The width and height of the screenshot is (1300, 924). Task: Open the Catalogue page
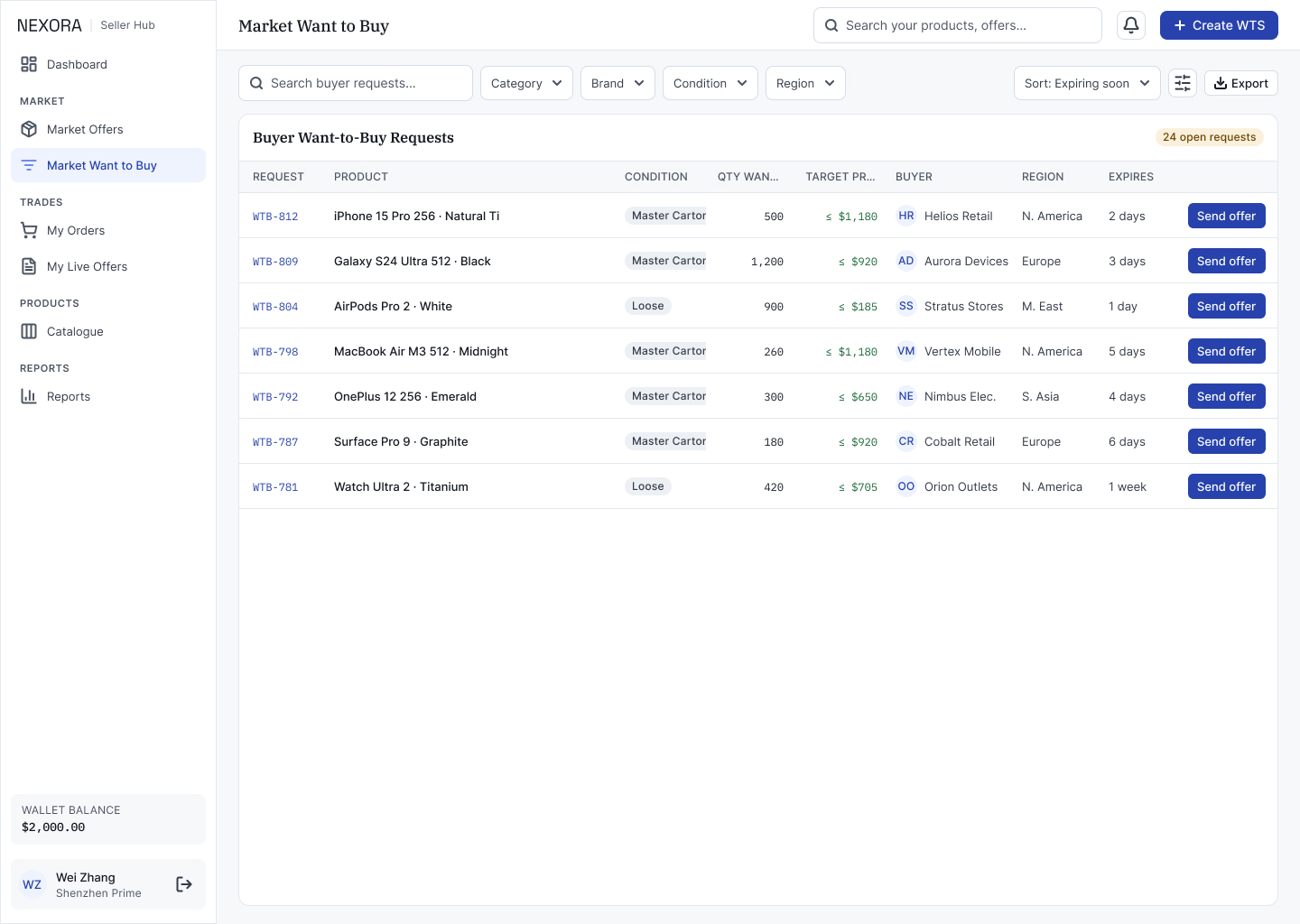(x=108, y=331)
